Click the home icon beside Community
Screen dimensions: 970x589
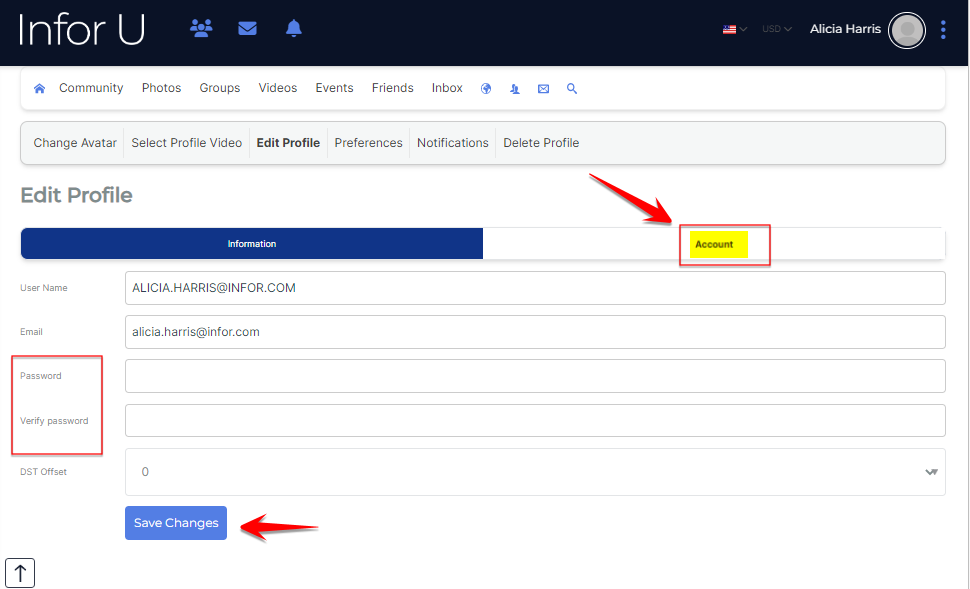click(40, 88)
